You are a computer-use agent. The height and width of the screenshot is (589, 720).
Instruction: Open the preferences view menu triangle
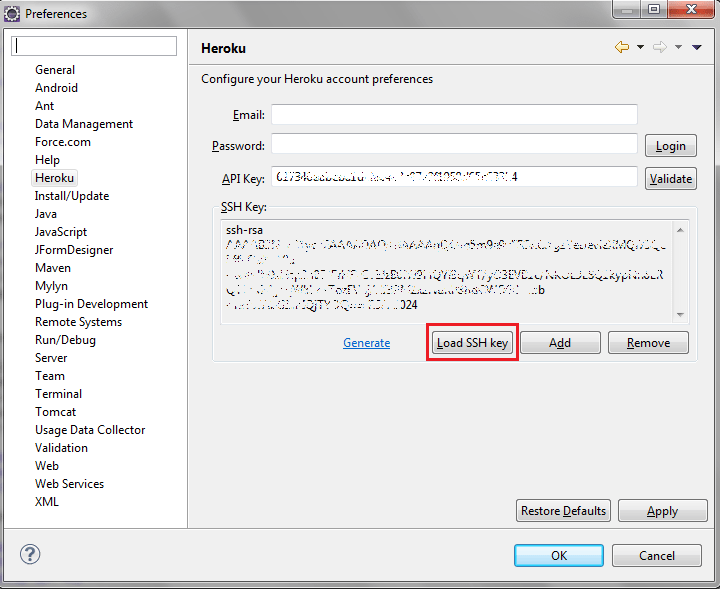click(697, 47)
